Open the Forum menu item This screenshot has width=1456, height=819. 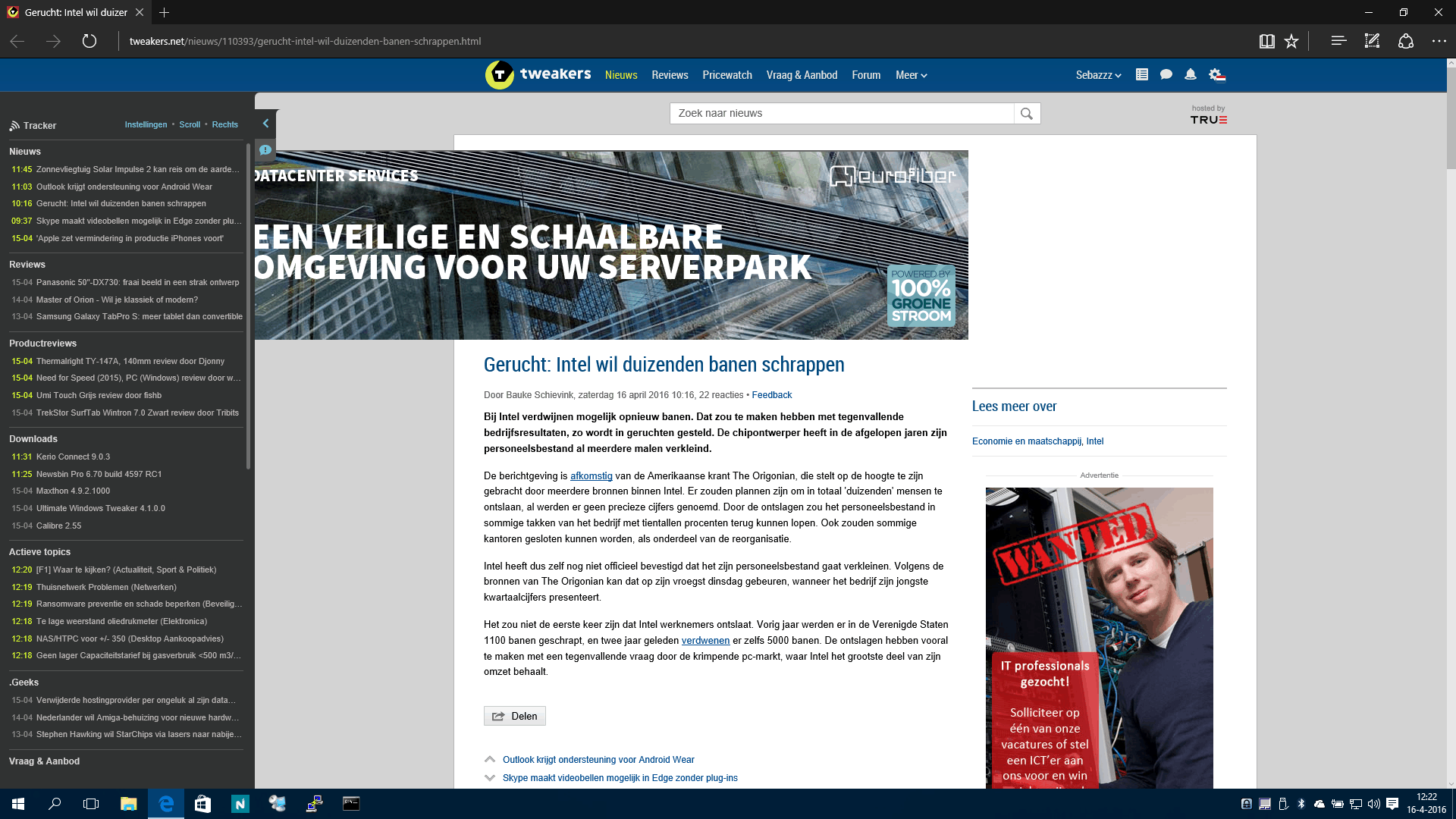coord(865,75)
